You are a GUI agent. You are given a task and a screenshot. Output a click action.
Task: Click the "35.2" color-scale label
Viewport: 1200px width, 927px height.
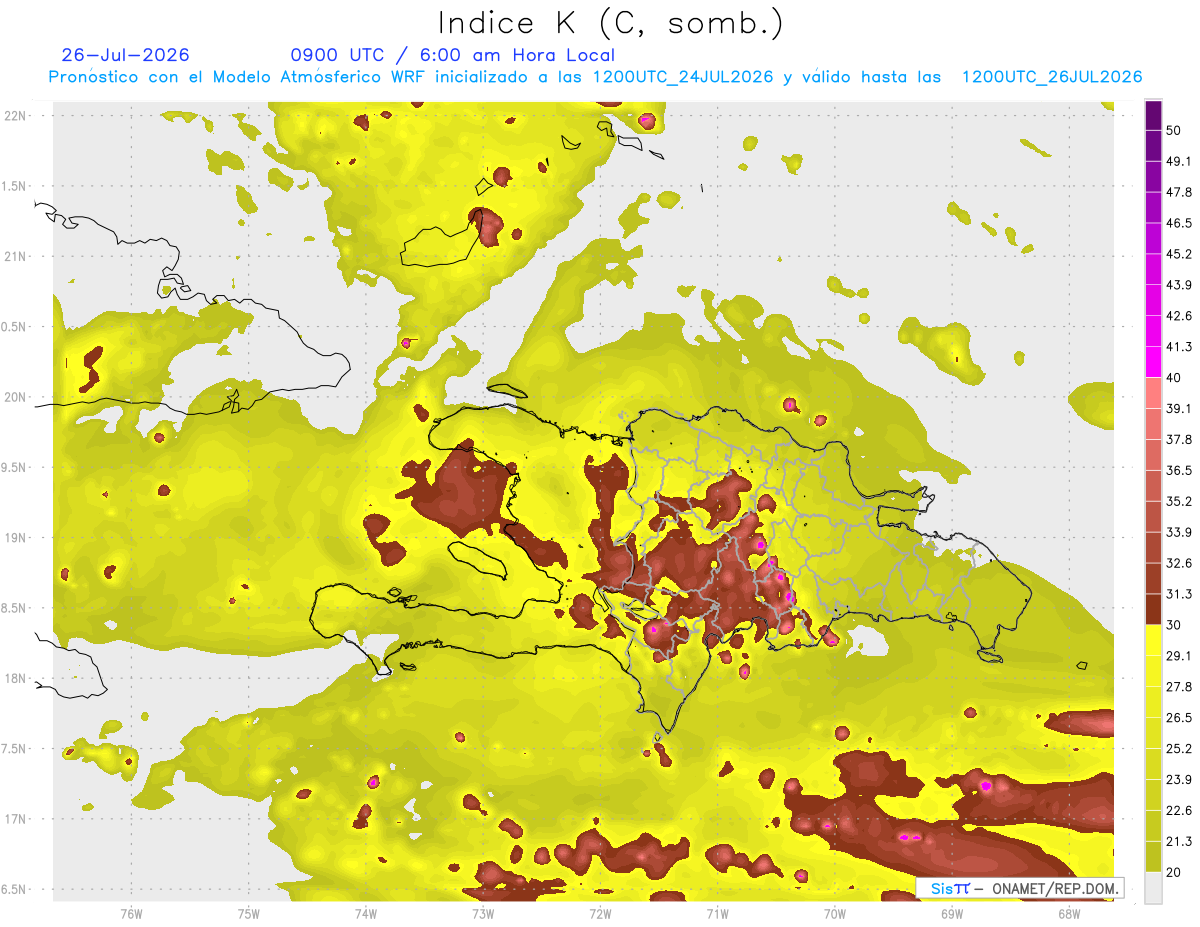[1179, 502]
